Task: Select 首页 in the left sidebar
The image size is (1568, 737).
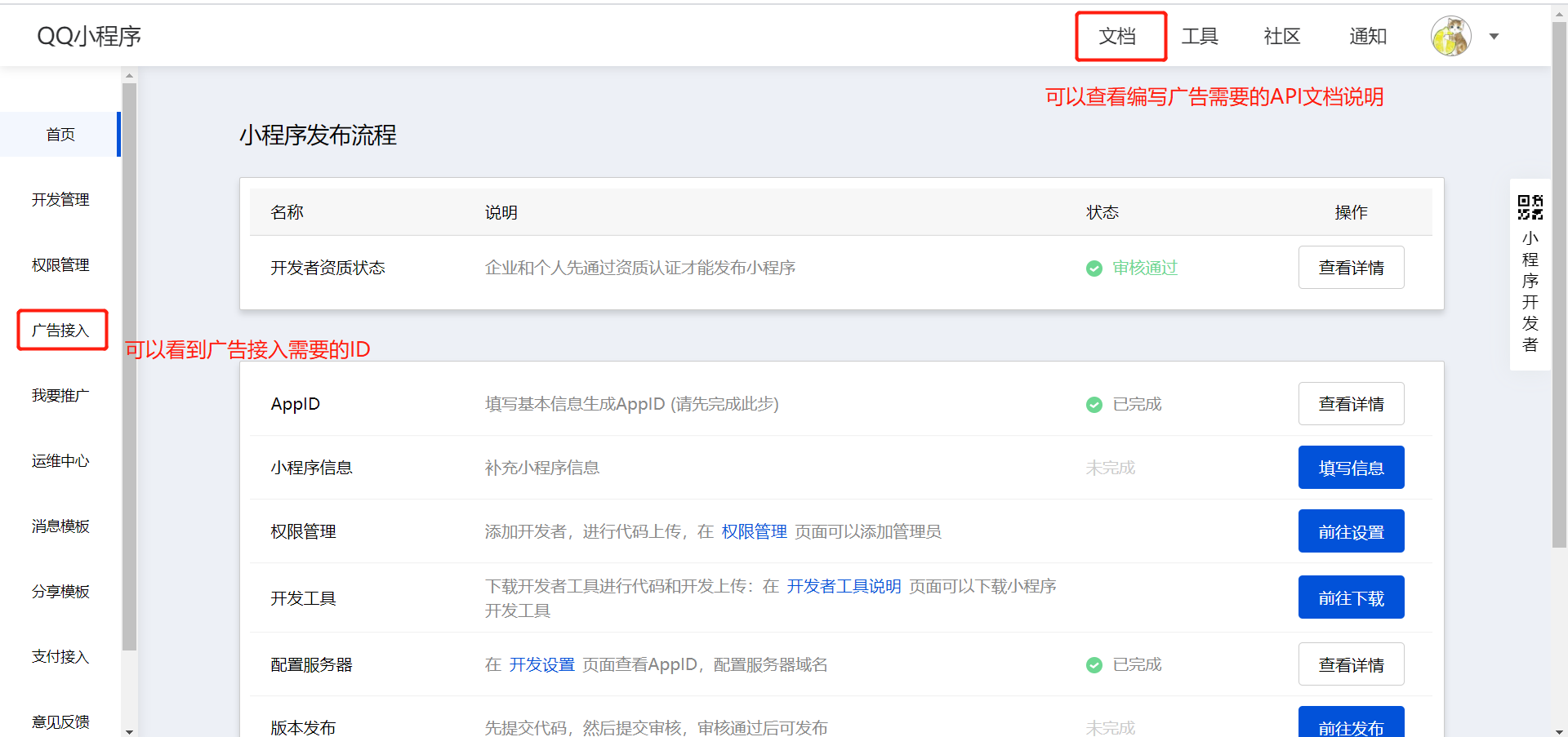Action: point(60,135)
